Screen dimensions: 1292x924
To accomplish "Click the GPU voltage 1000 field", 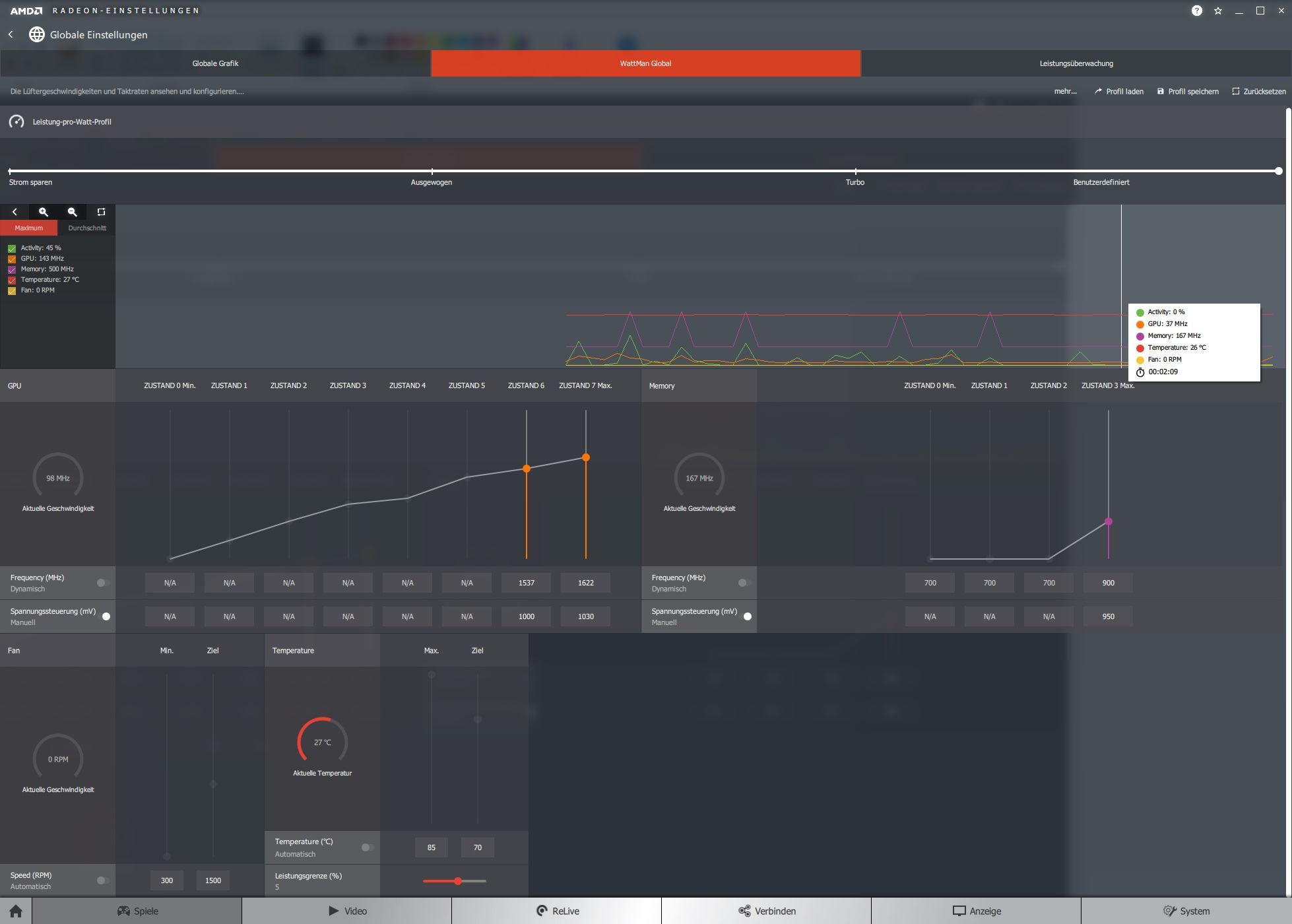I will point(527,616).
